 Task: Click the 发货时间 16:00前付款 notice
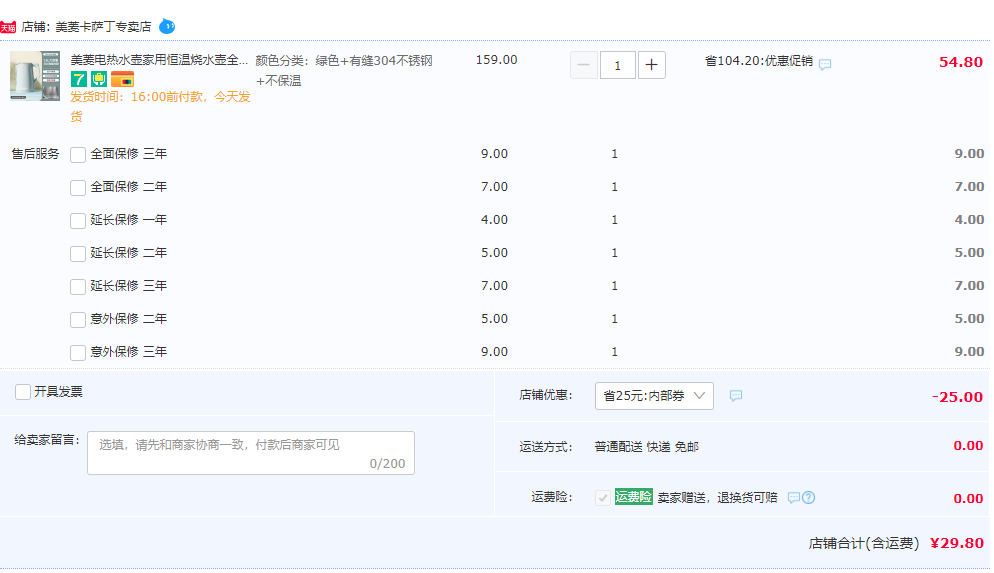(160, 106)
